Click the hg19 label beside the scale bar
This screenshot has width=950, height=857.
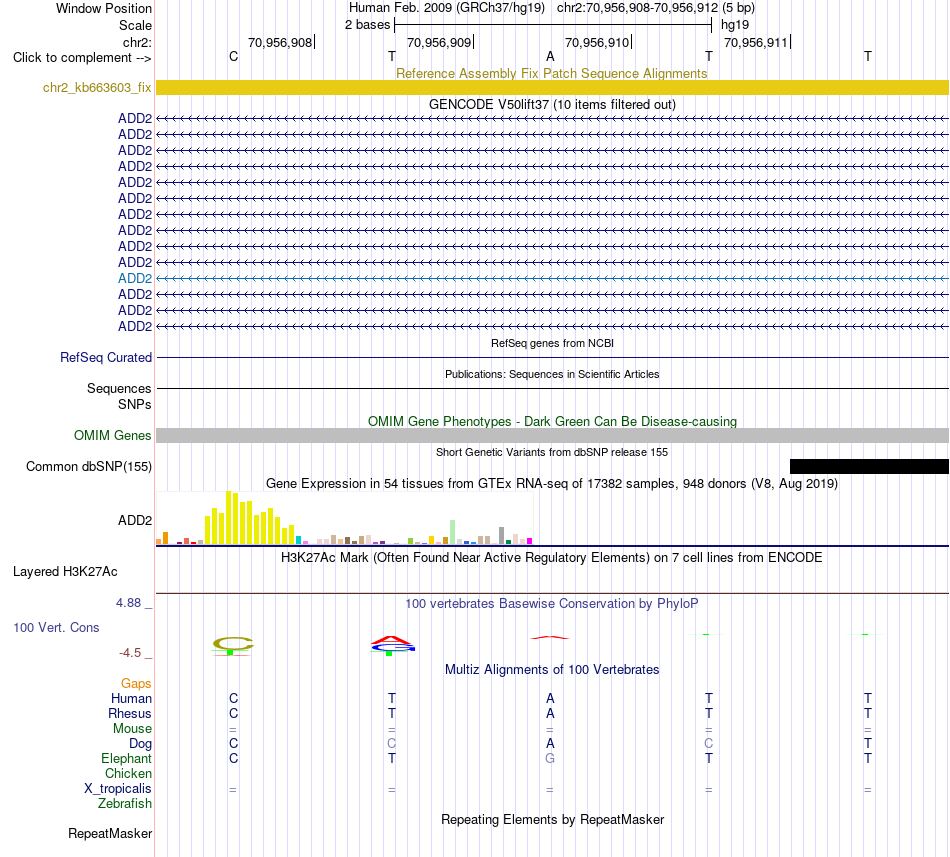(735, 25)
